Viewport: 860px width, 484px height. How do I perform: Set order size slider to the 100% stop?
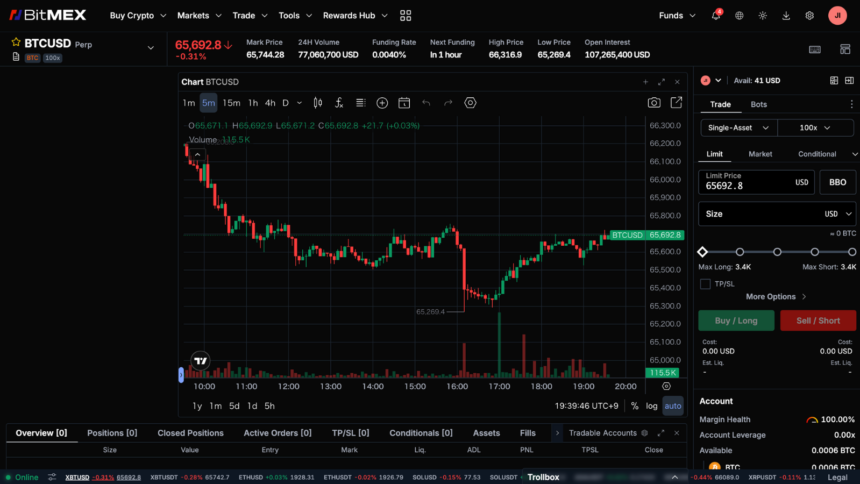pyautogui.click(x=852, y=252)
